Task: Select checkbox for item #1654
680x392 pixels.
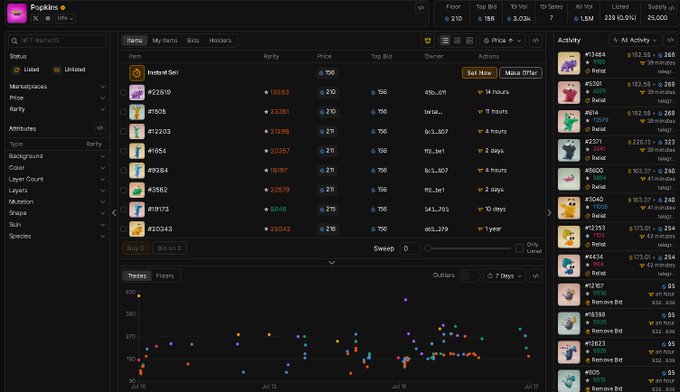Action: pos(124,151)
